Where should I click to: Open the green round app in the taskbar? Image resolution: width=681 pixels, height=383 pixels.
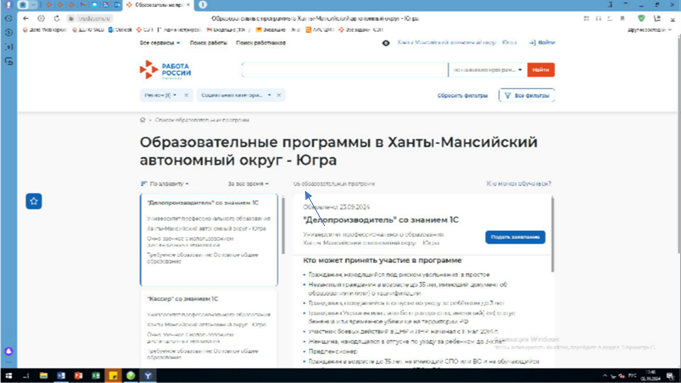[131, 376]
